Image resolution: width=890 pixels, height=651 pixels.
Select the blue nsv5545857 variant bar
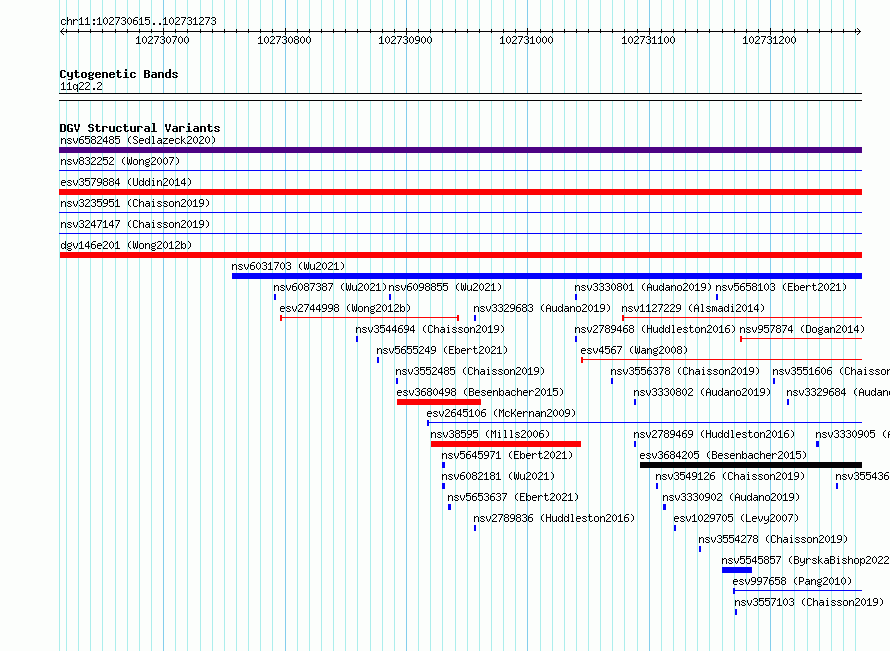pyautogui.click(x=737, y=570)
